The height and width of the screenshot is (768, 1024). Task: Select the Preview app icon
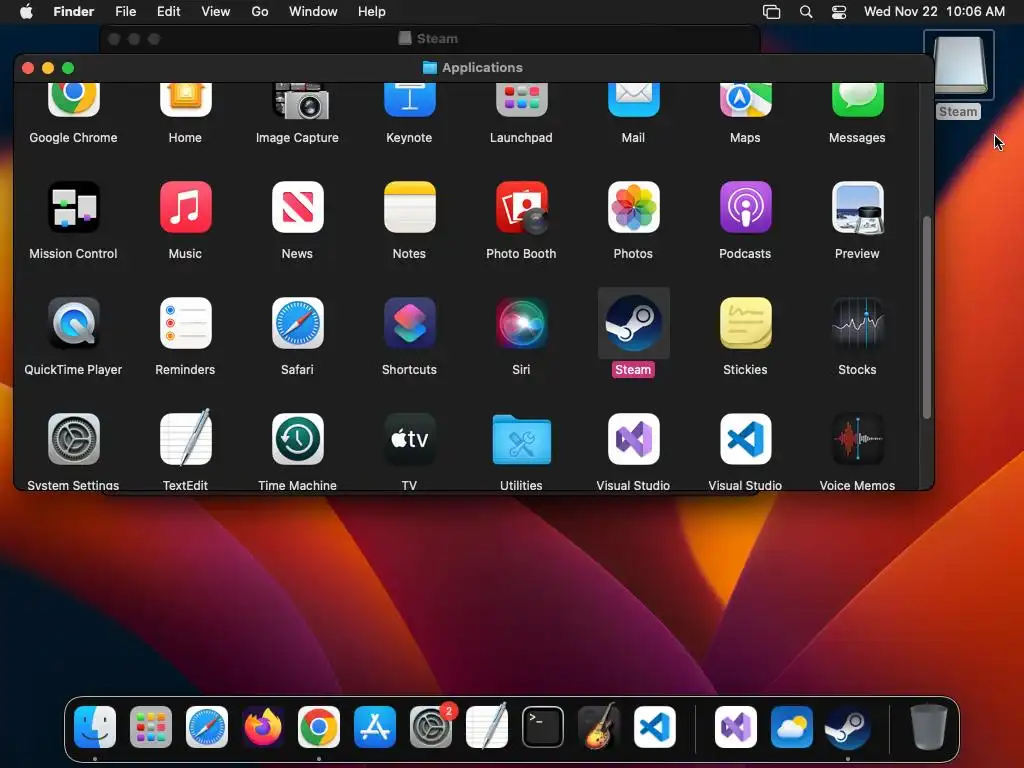pyautogui.click(x=857, y=208)
